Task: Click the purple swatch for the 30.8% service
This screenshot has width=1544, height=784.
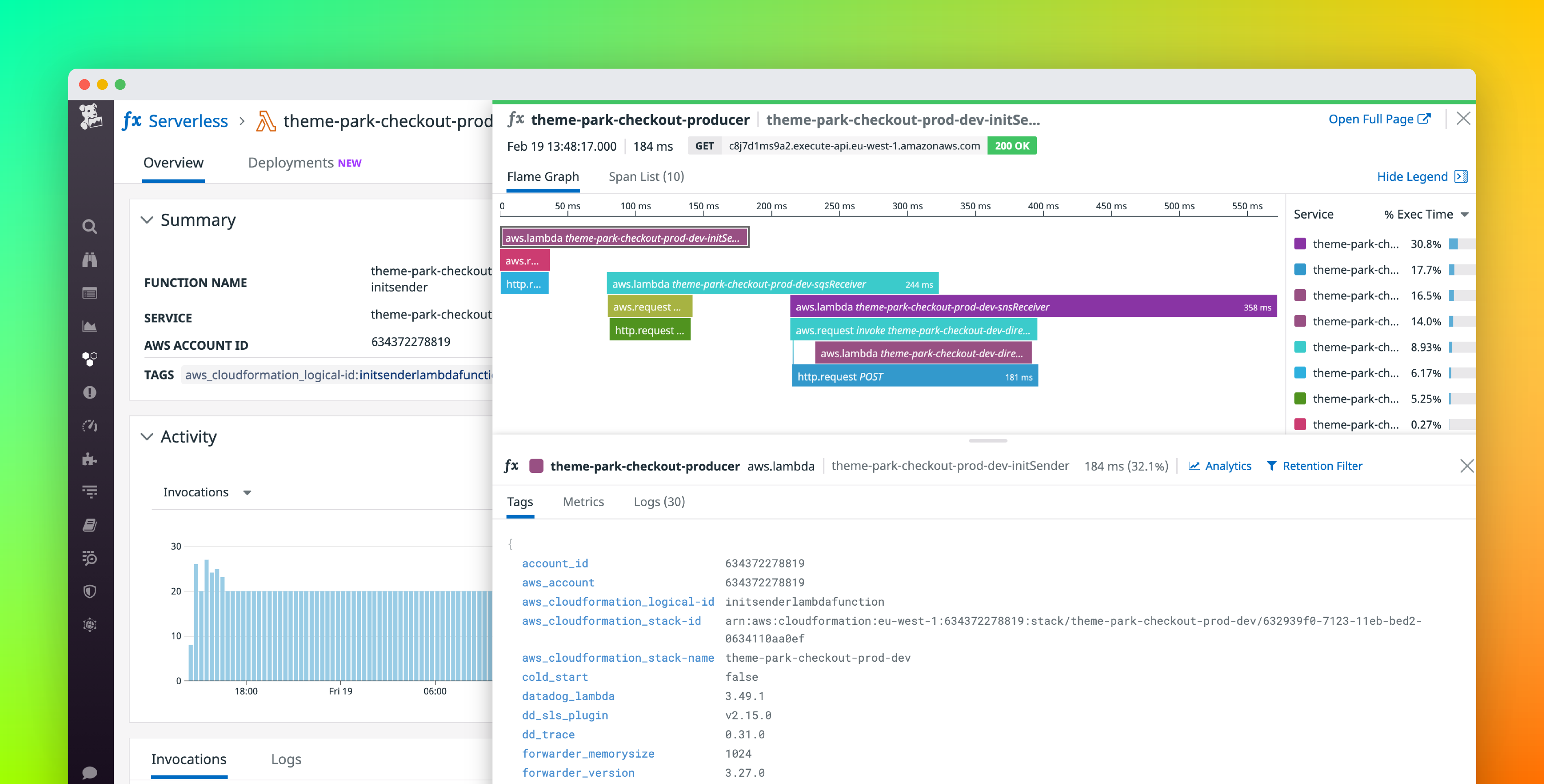Action: (1300, 243)
